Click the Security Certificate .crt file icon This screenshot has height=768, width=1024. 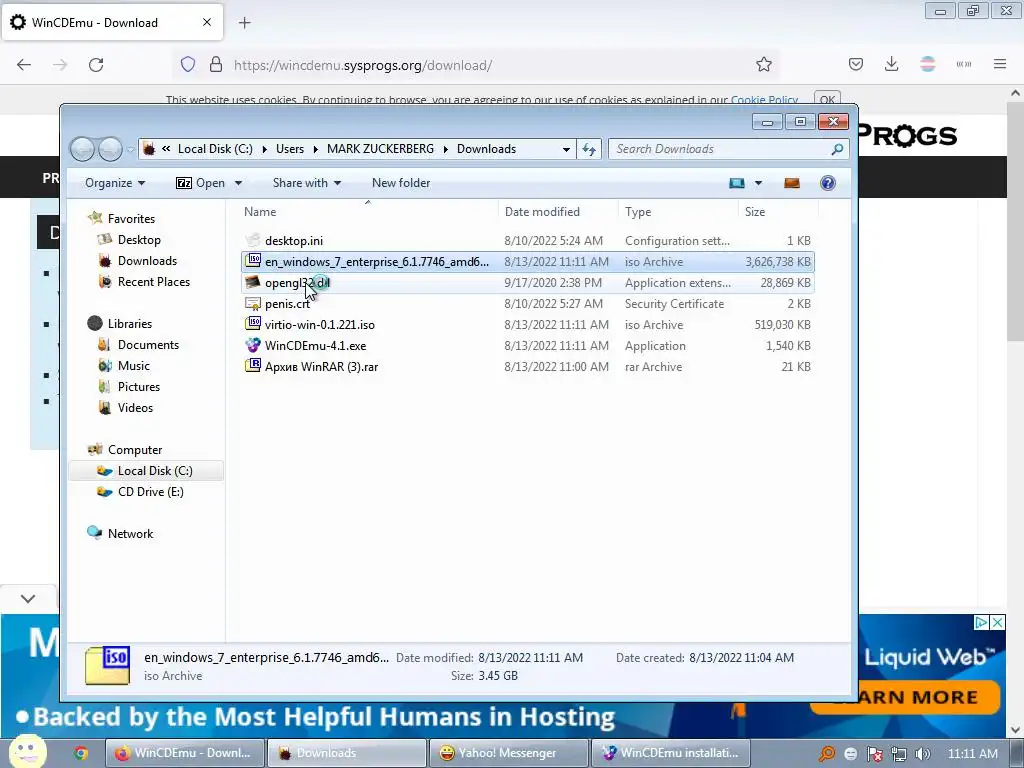[x=253, y=304]
